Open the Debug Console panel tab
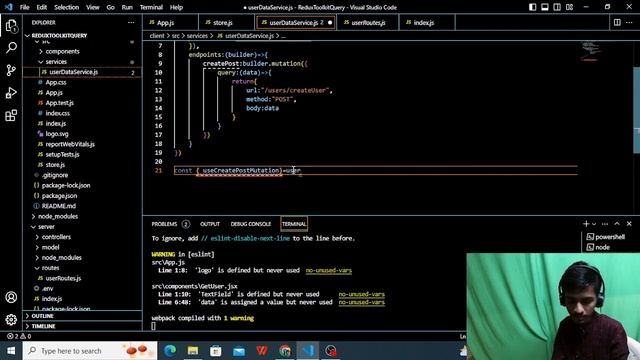This screenshot has width=640, height=360. pos(251,224)
